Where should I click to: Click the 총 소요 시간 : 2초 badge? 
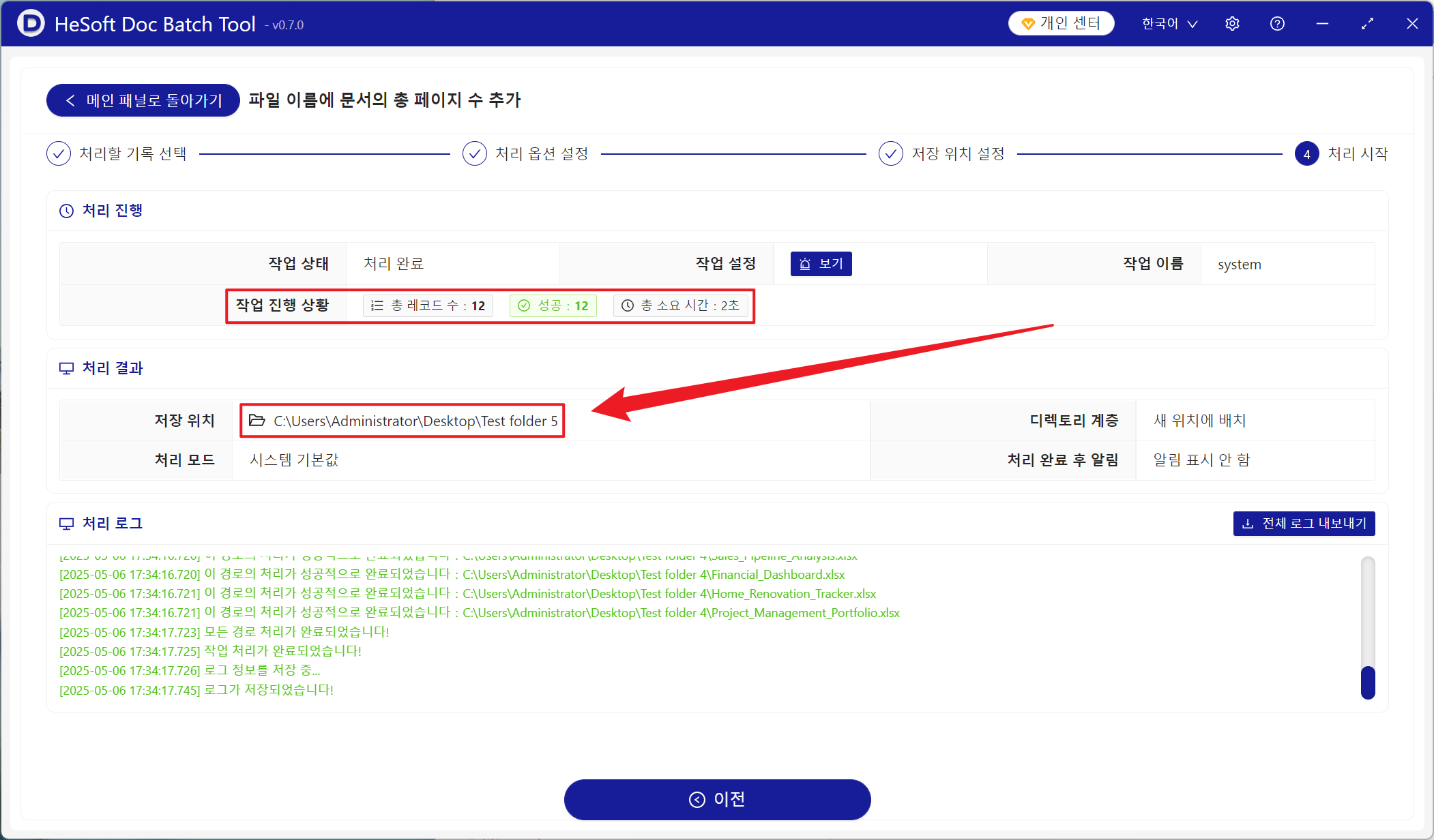[x=681, y=305]
